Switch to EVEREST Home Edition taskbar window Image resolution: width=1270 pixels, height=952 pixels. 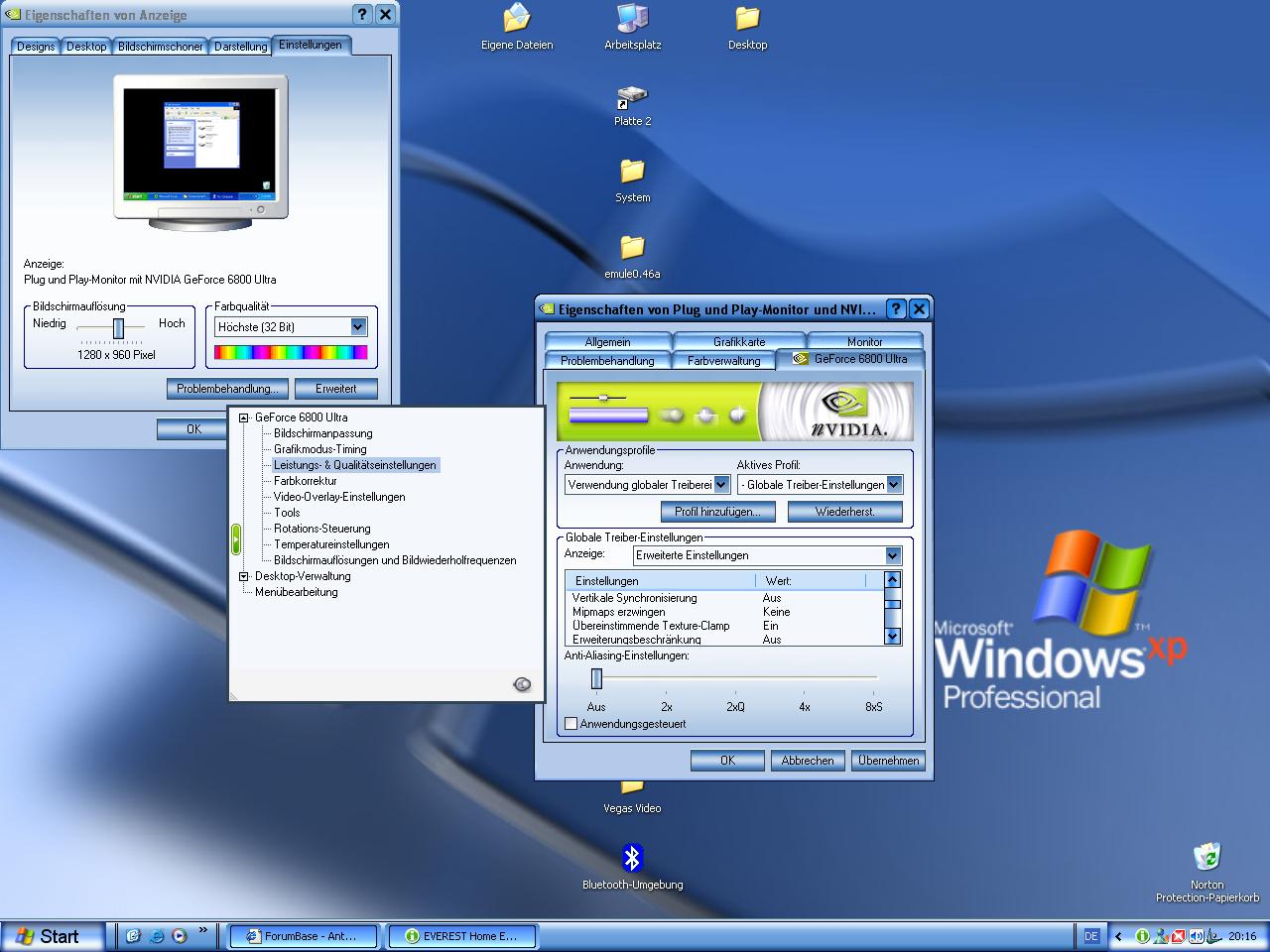click(x=461, y=936)
